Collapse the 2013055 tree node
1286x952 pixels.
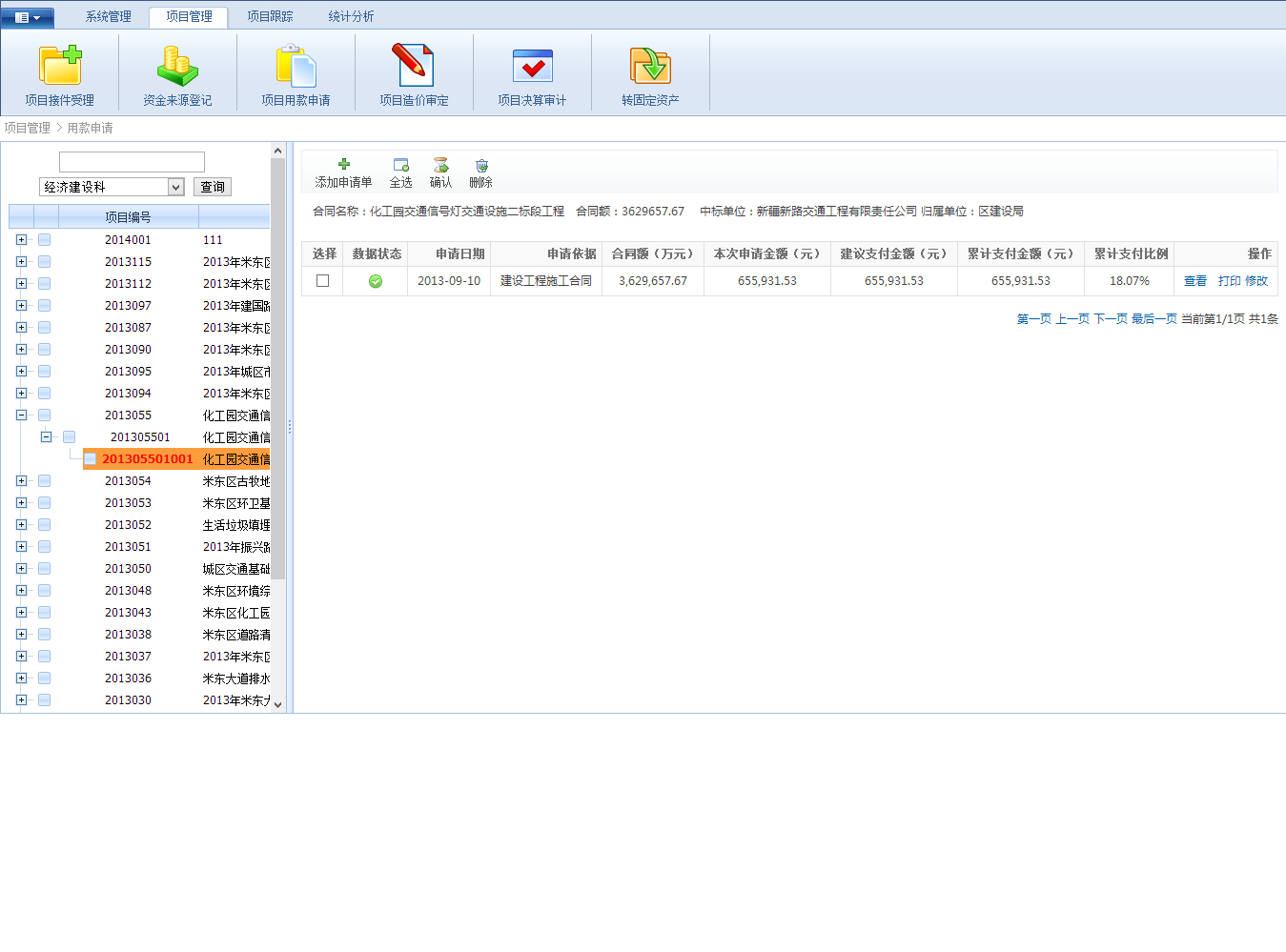click(x=21, y=415)
